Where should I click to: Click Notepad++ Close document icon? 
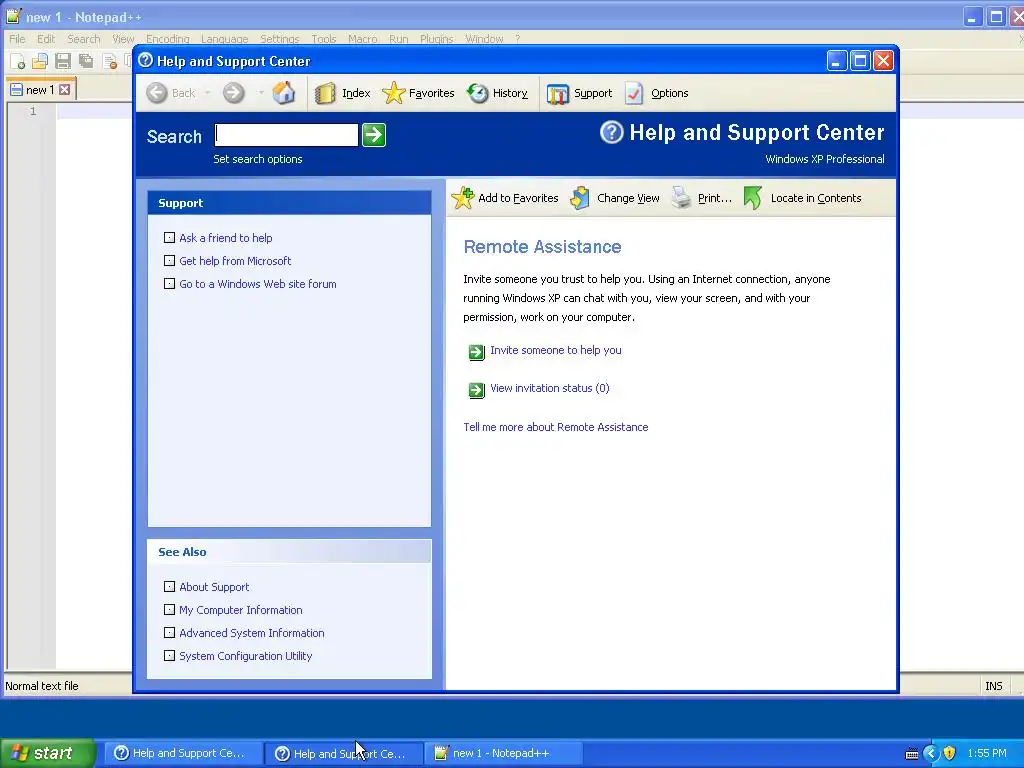point(110,62)
